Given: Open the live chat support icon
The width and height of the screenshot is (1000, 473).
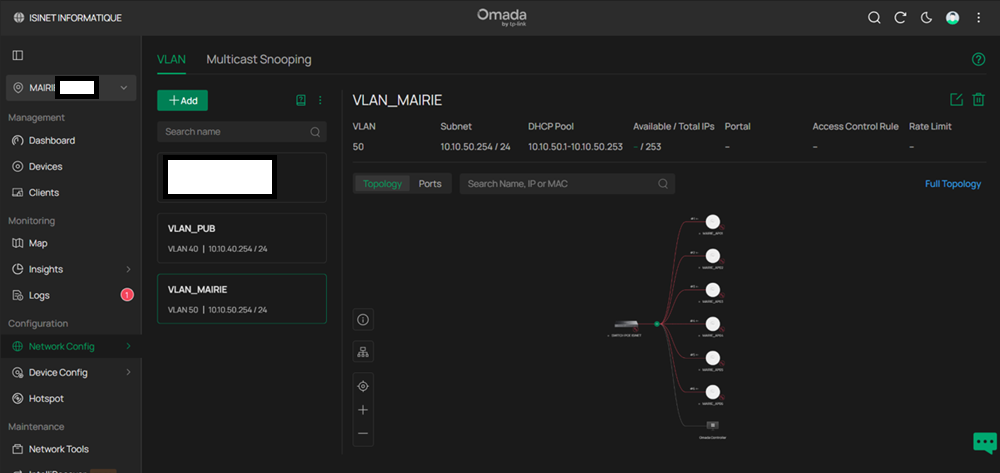Looking at the screenshot, I should (x=985, y=442).
